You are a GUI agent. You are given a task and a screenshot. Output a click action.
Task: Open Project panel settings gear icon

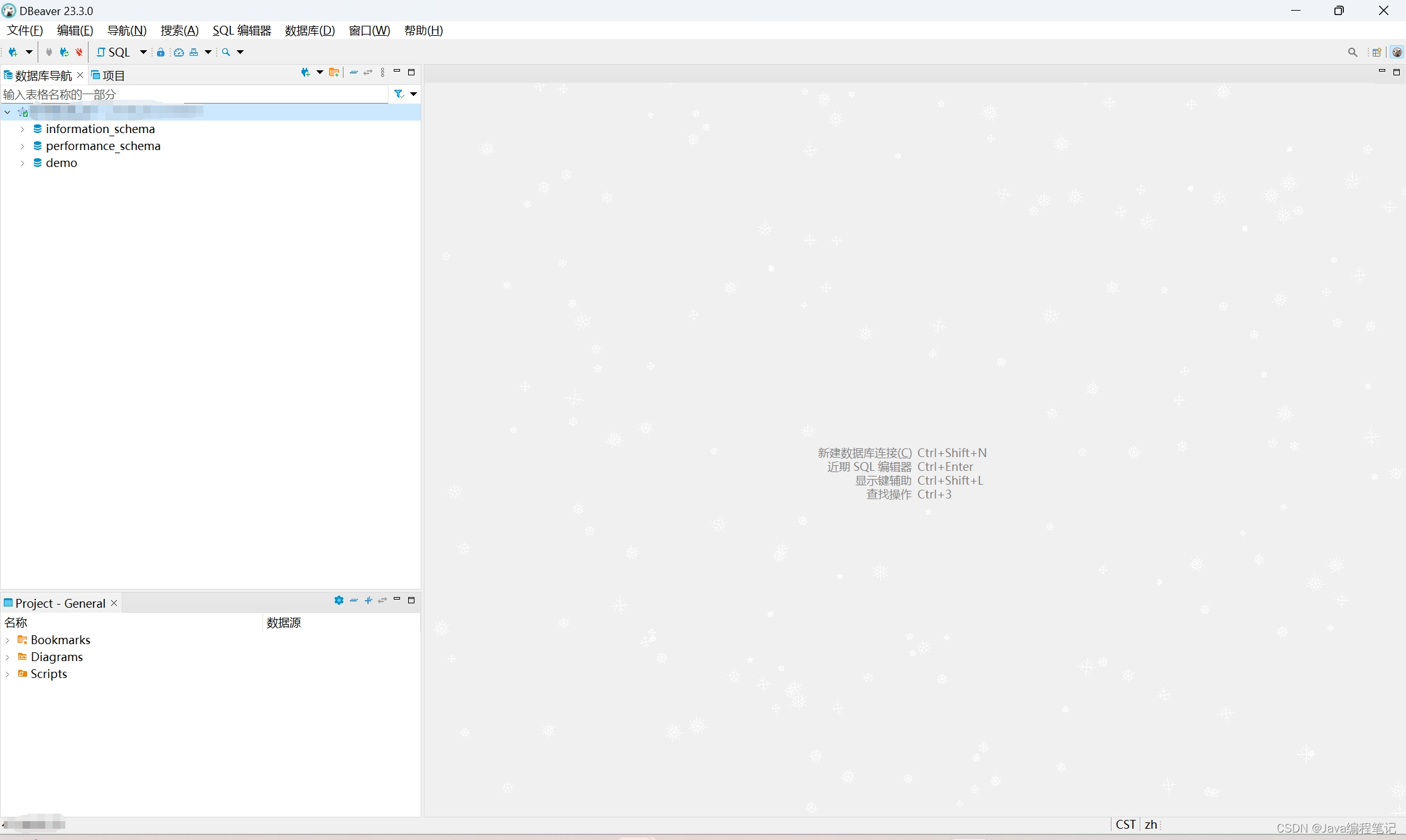tap(339, 600)
